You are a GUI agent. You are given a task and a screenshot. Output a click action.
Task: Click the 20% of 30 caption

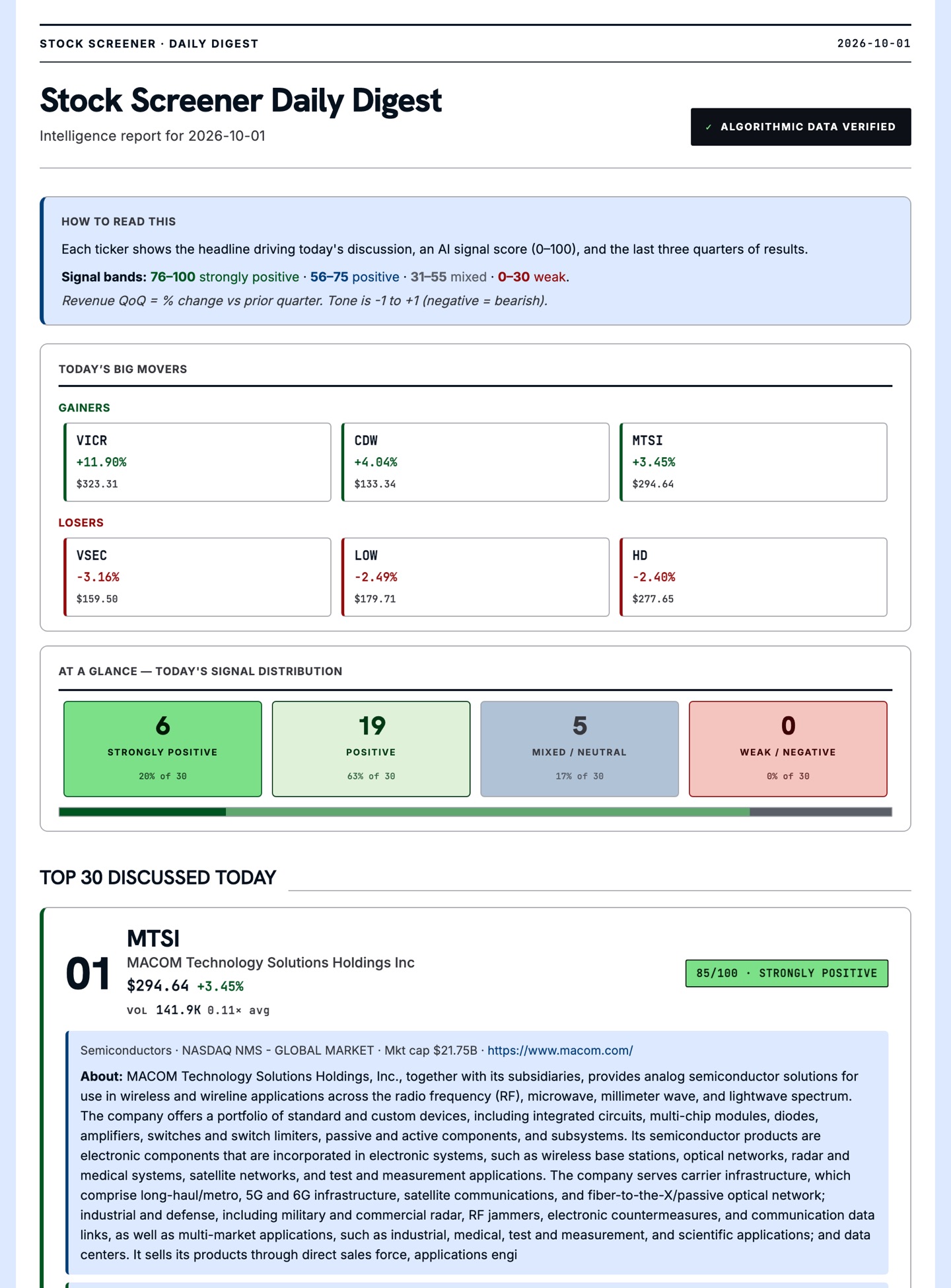(x=162, y=776)
